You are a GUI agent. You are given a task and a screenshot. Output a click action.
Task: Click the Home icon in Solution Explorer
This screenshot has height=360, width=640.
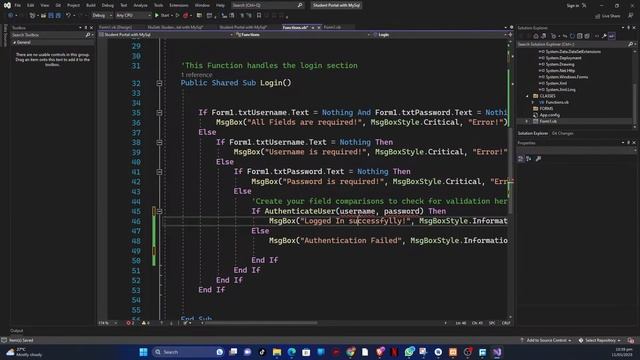pyautogui.click(x=536, y=36)
